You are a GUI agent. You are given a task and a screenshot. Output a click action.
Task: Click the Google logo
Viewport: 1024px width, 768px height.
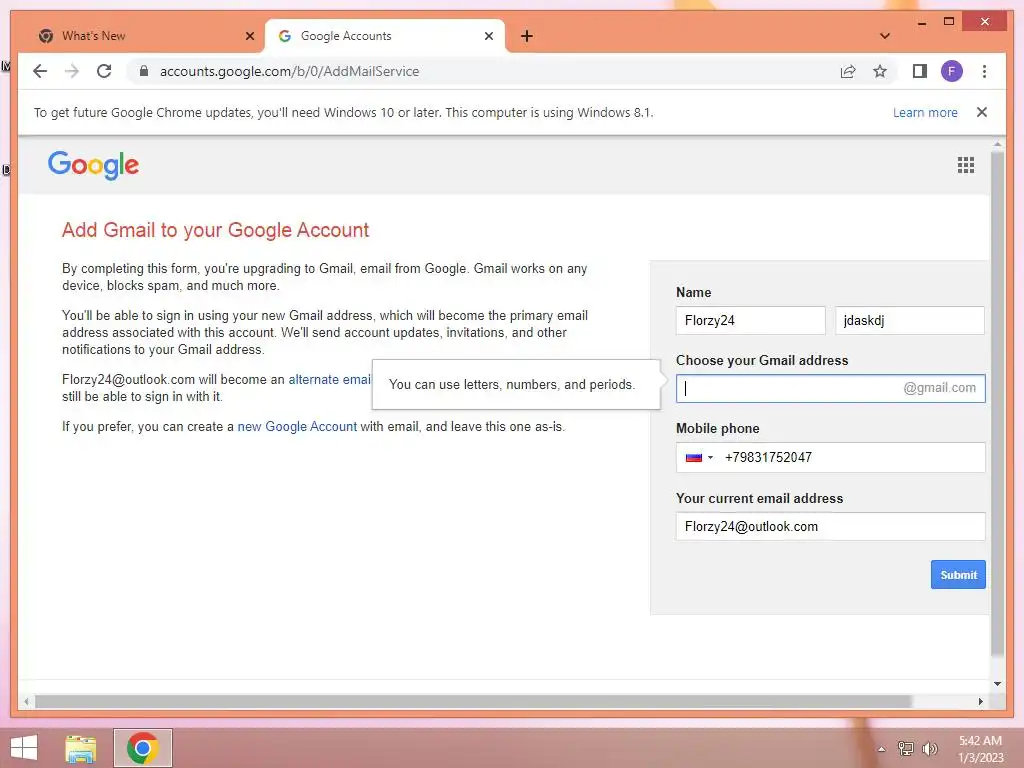[x=93, y=165]
